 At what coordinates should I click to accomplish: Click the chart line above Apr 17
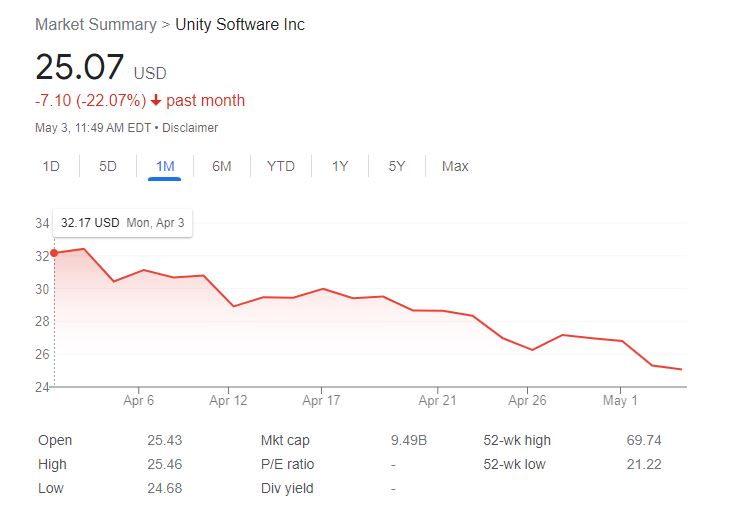point(322,289)
